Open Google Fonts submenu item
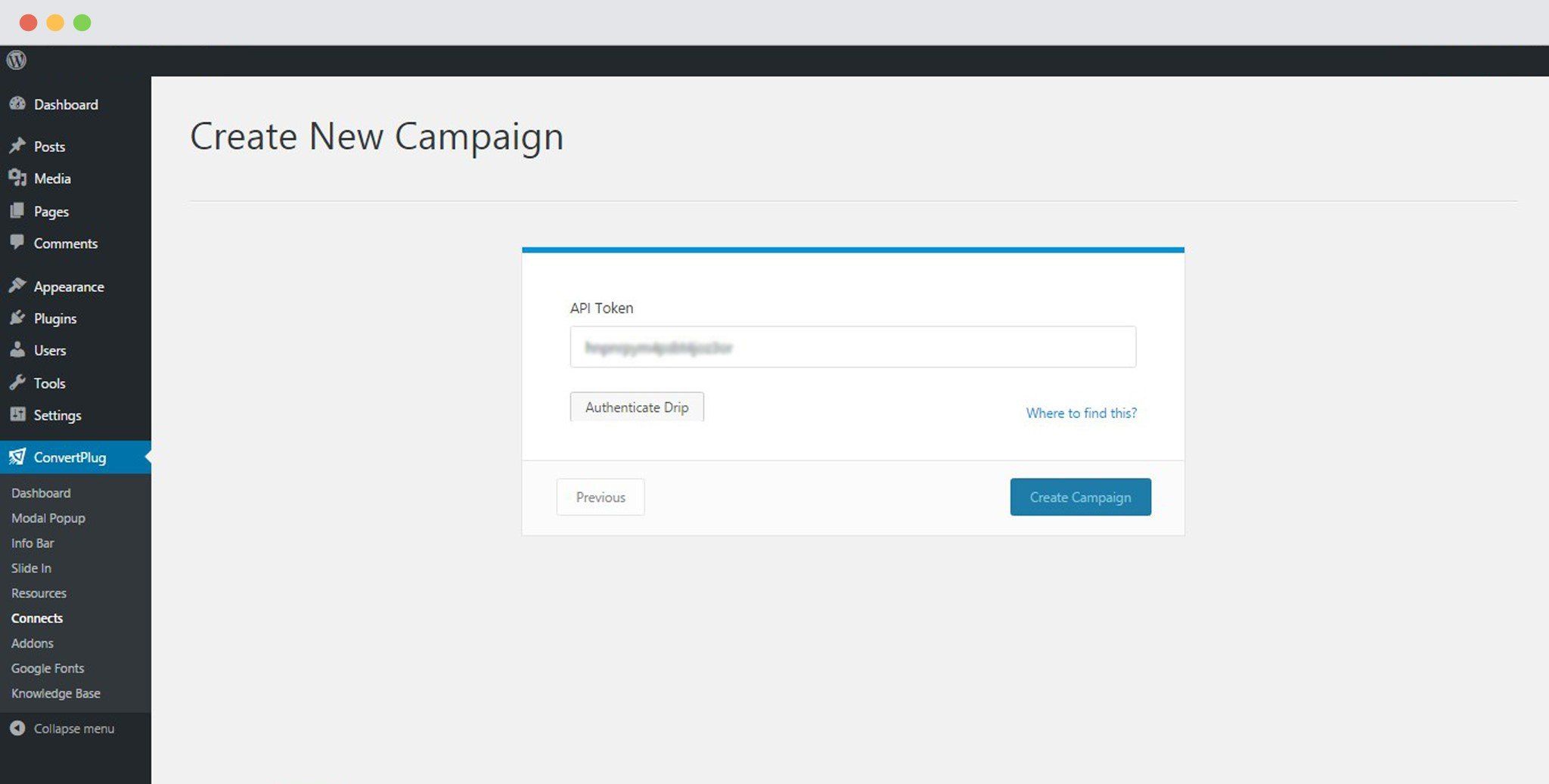The height and width of the screenshot is (784, 1549). point(48,668)
